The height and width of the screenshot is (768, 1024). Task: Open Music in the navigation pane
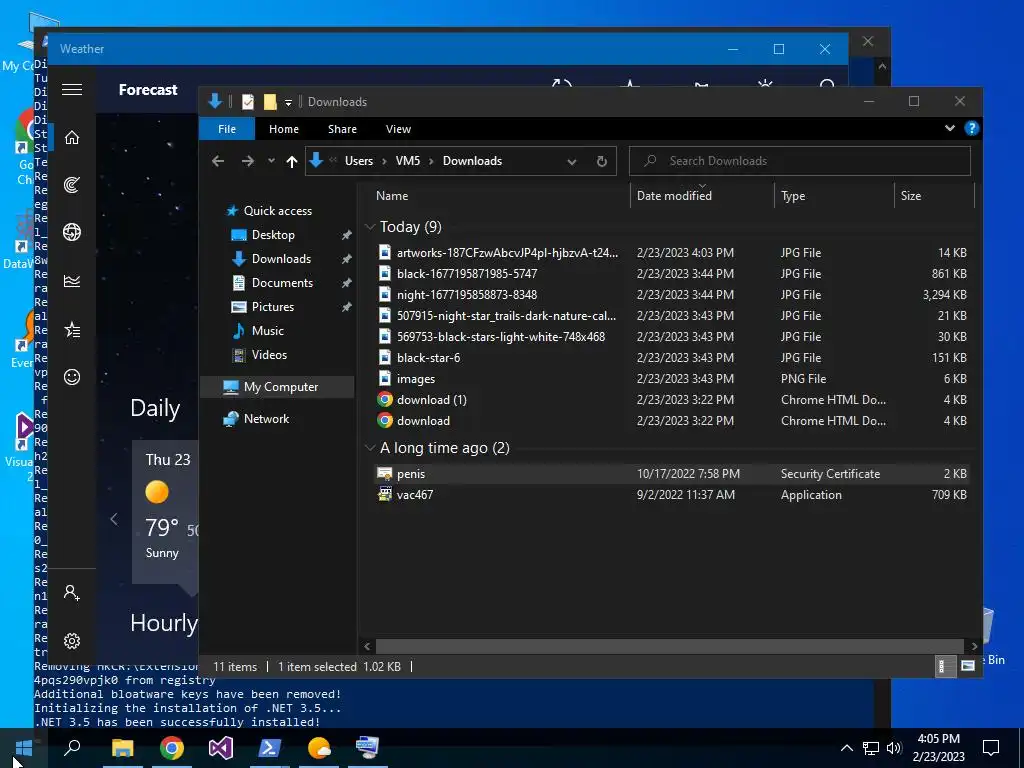tap(267, 330)
